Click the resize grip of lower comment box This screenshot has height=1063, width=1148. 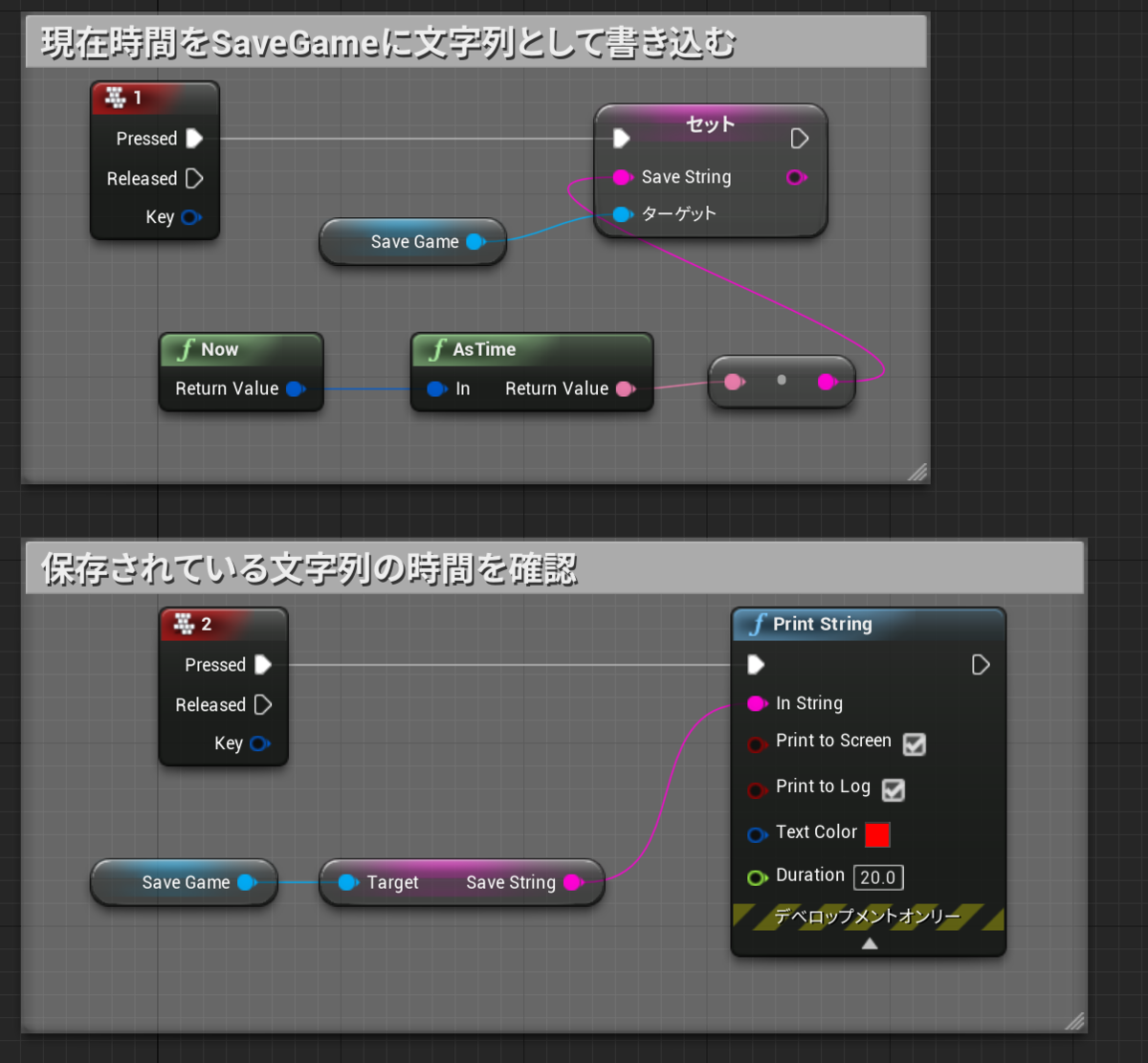coord(1074,1021)
